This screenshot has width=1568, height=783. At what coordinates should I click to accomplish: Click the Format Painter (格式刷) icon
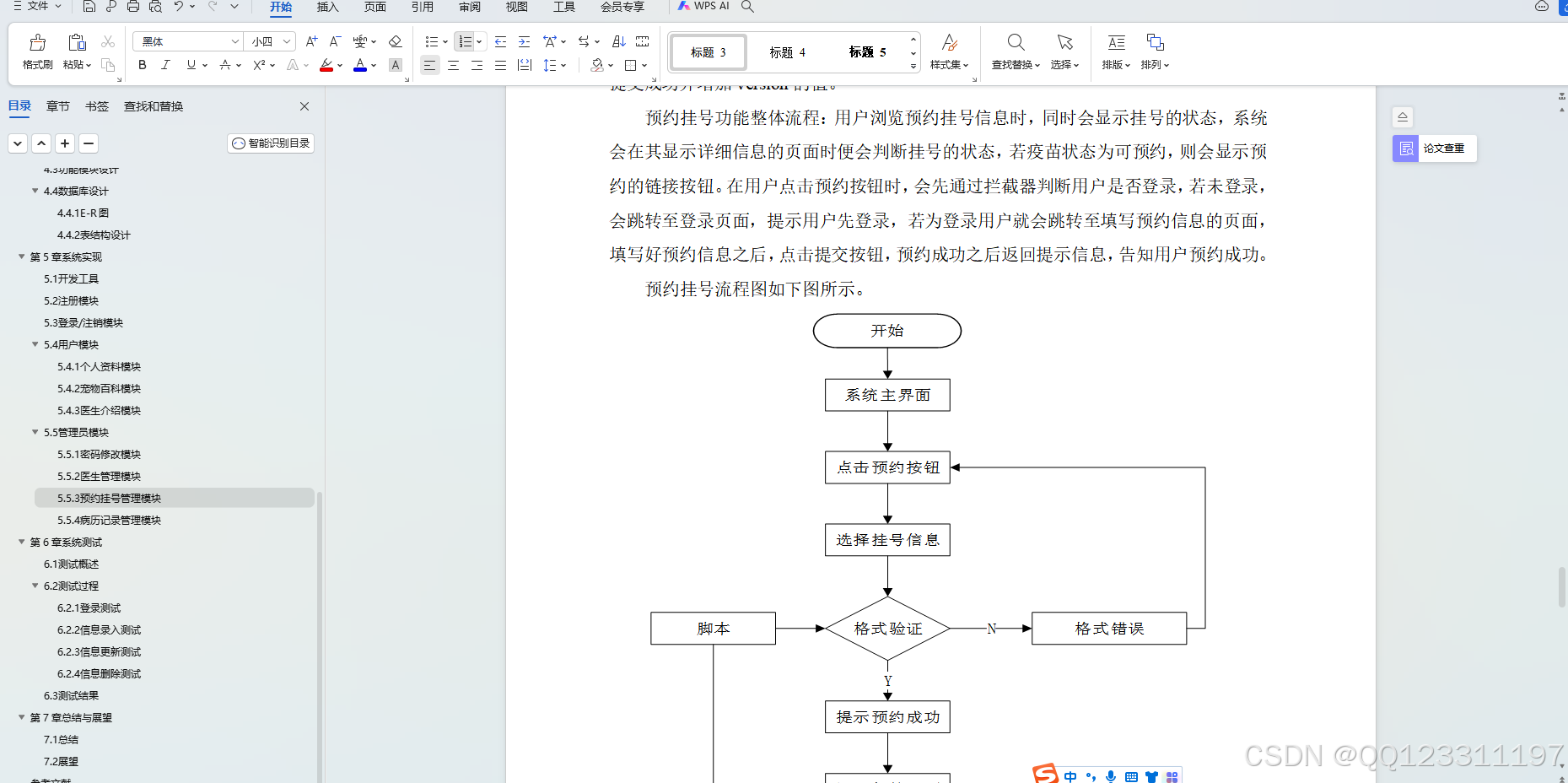pyautogui.click(x=38, y=43)
